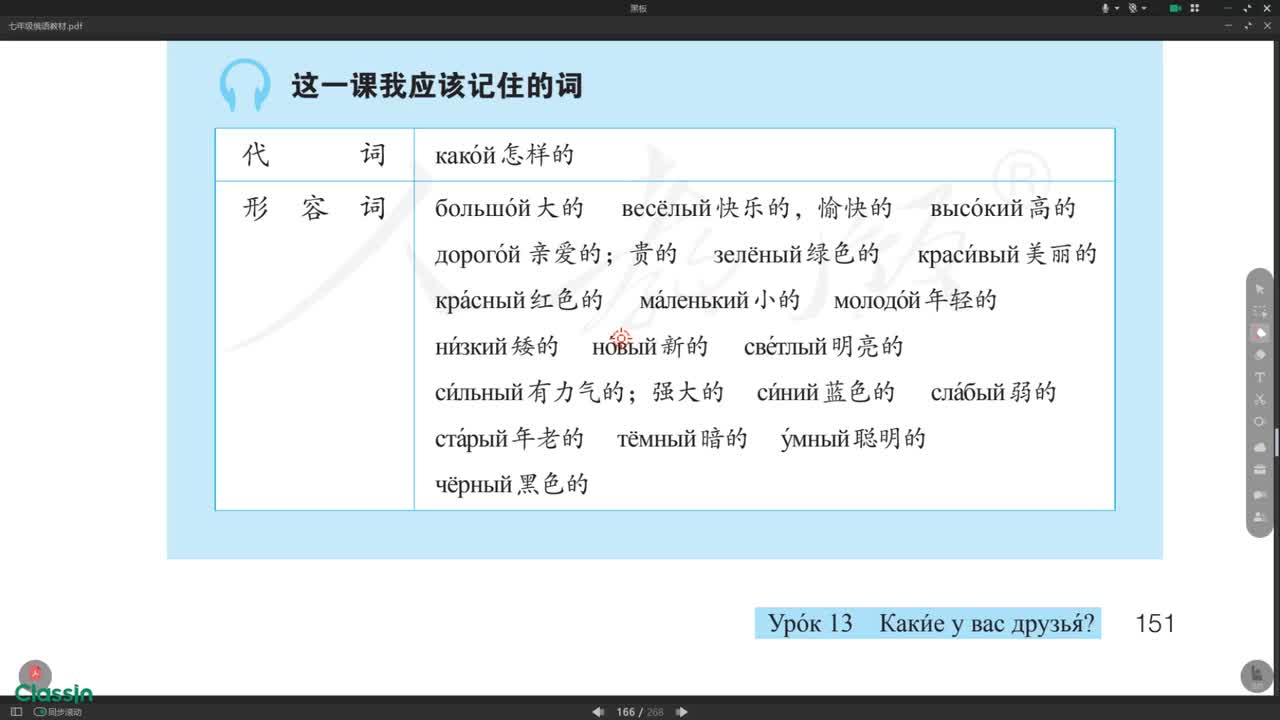This screenshot has height=720, width=1280.
Task: Click the 代词 row label
Action: click(314, 155)
